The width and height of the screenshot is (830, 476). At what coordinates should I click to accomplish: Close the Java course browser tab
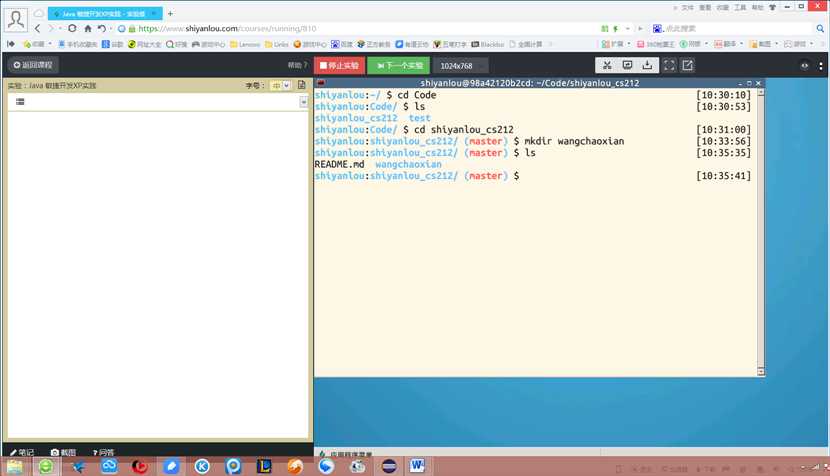tap(154, 14)
